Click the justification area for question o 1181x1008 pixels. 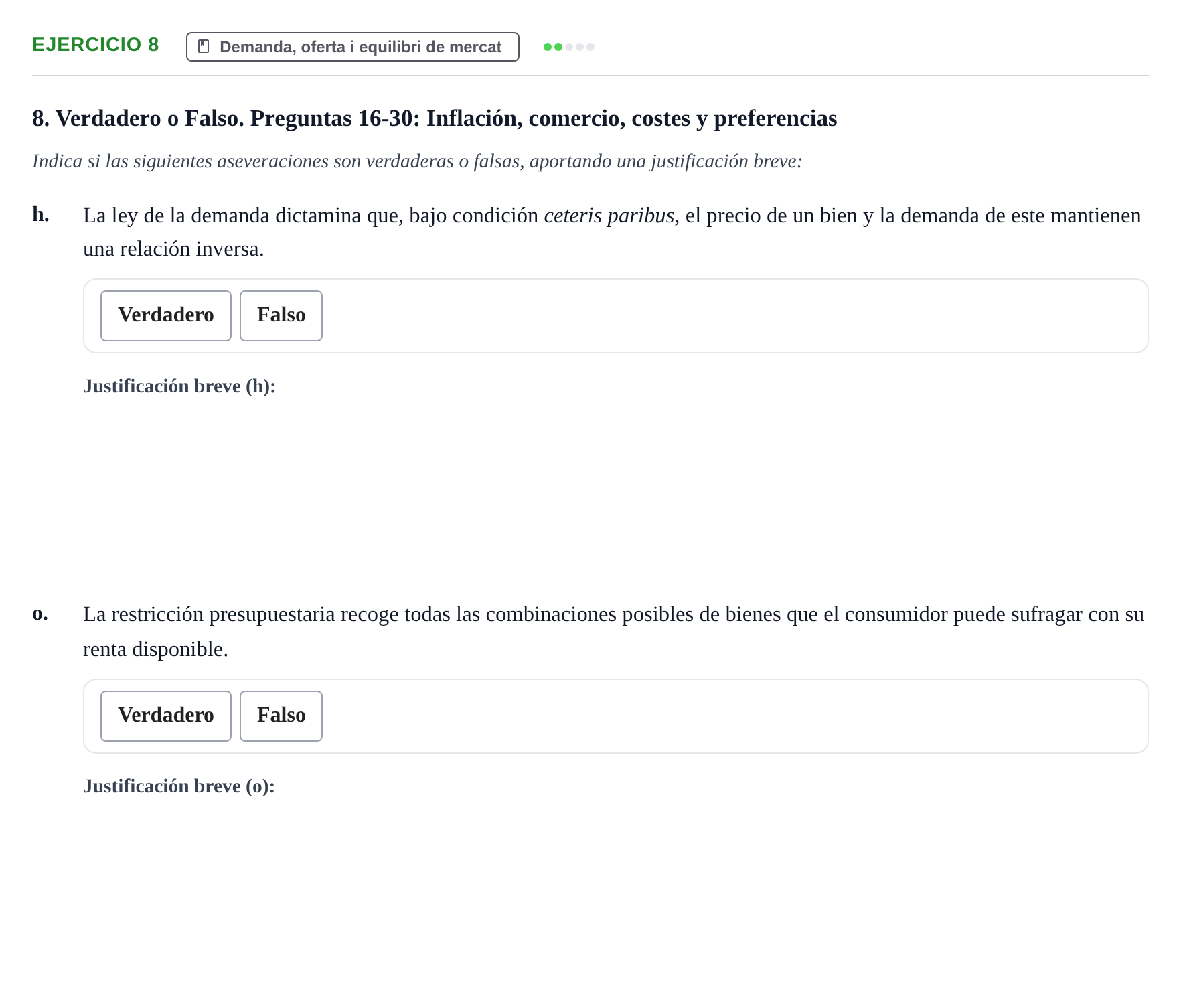click(x=615, y=887)
